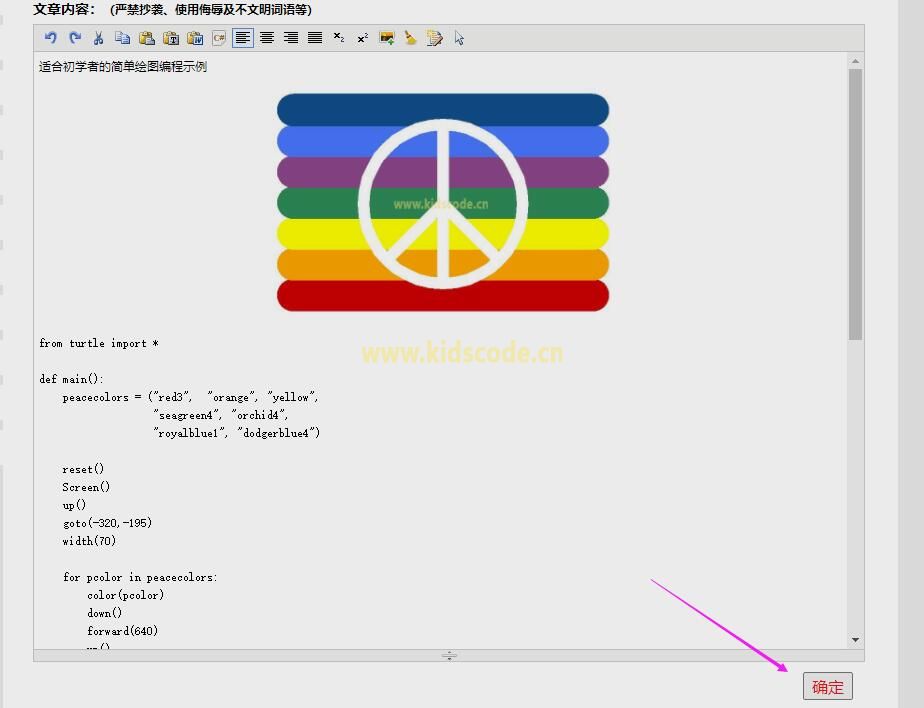Copy the selected content

(123, 38)
